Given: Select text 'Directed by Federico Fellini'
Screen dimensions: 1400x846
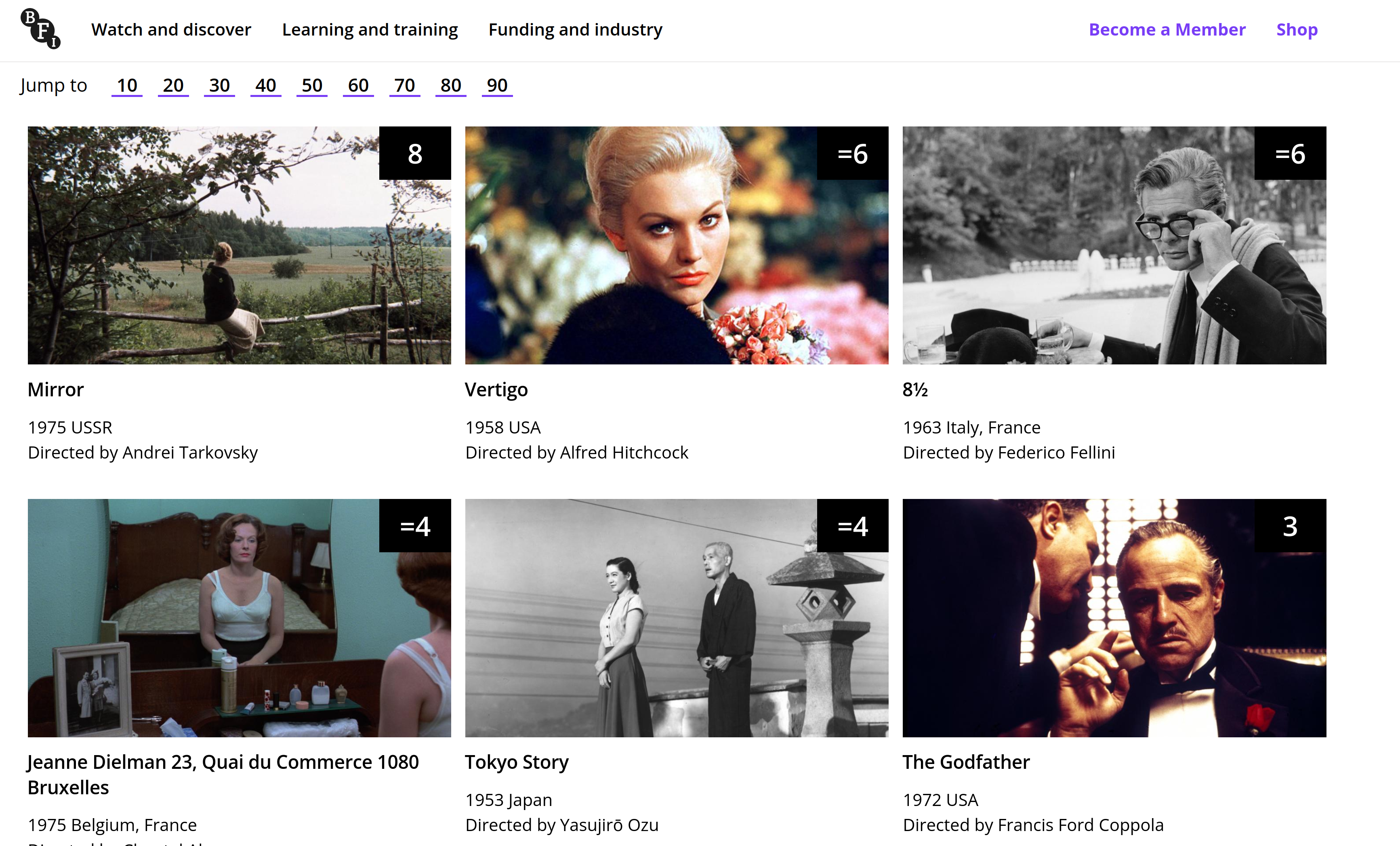Looking at the screenshot, I should coord(1009,453).
